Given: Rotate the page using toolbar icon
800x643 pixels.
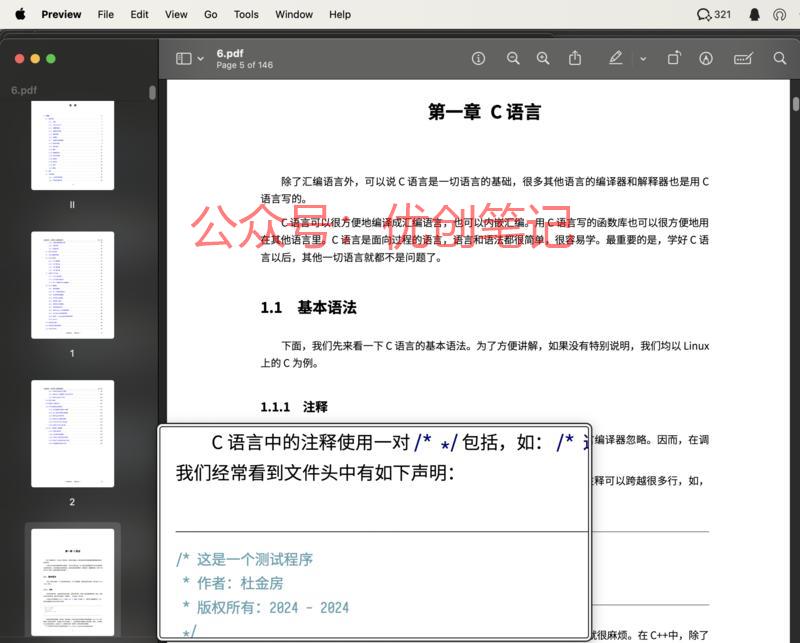Looking at the screenshot, I should [674, 58].
